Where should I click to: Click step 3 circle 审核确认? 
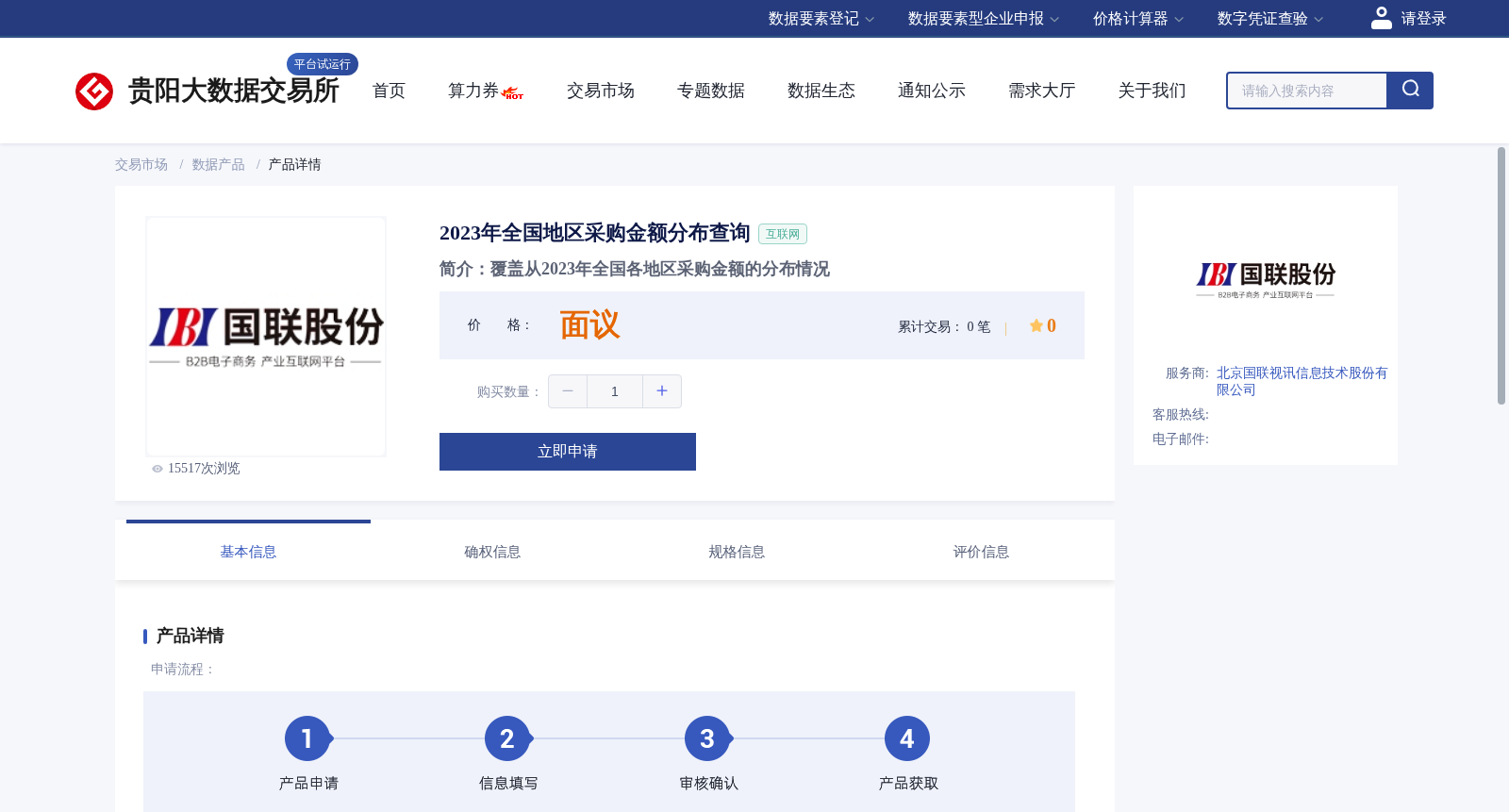707,738
